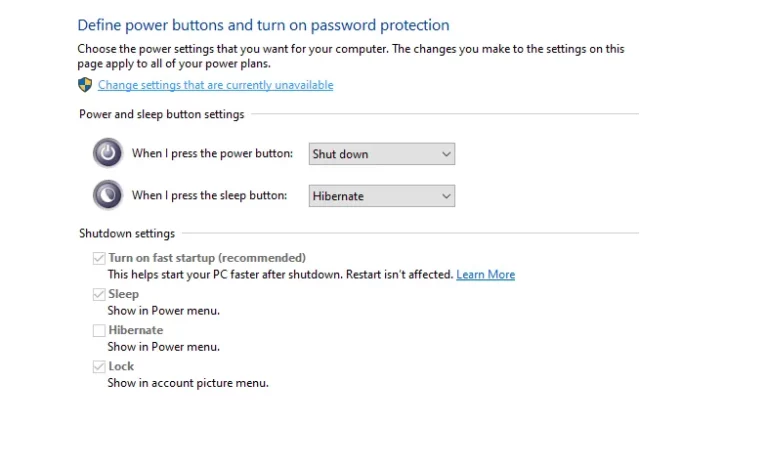Click the 'When I press the sleep button' label
Screen dimensions: 768x467
click(x=209, y=196)
